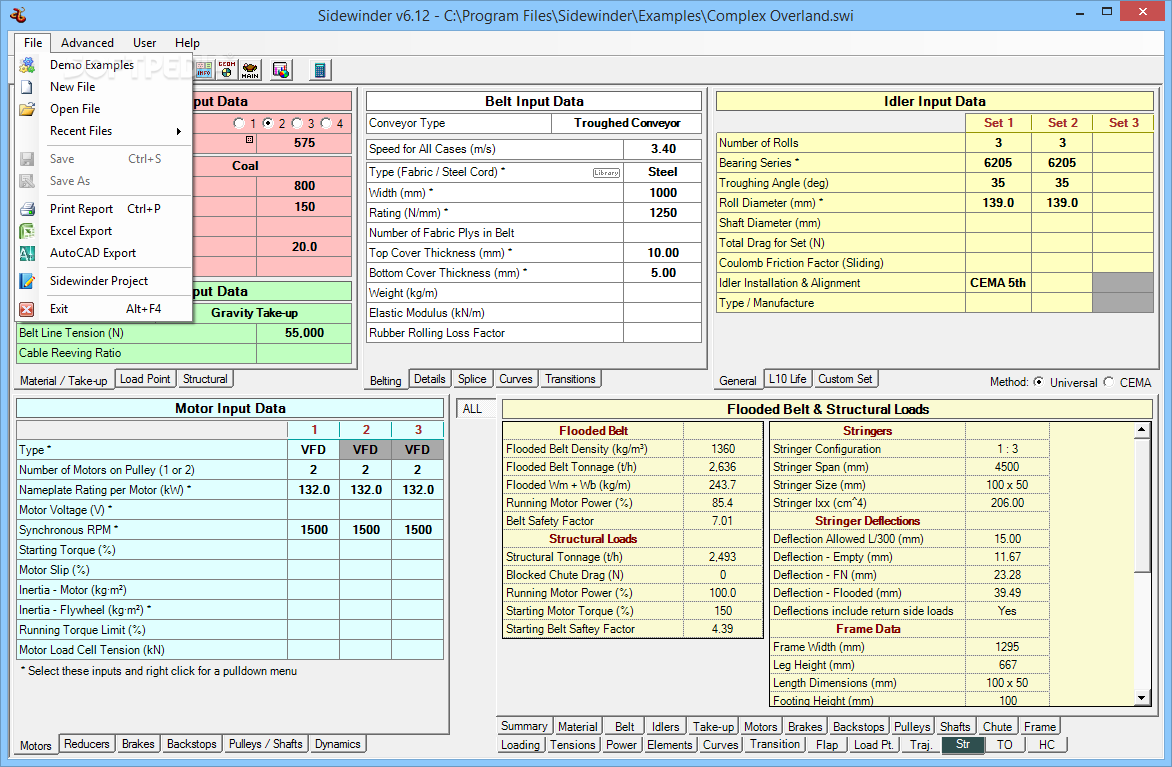
Task: Switch to the Structural tab
Action: click(205, 379)
